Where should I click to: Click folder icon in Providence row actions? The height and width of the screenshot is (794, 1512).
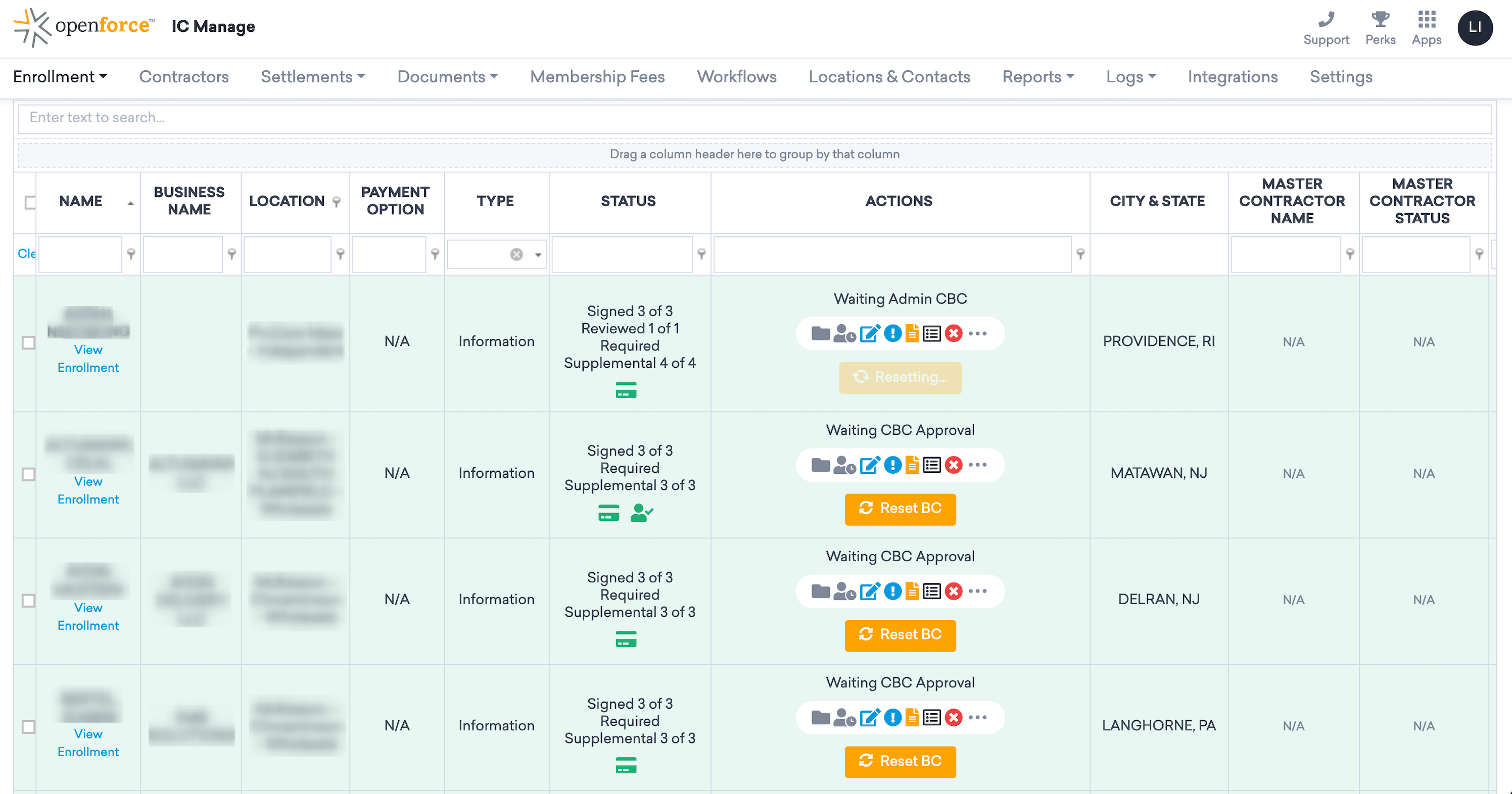tap(820, 334)
